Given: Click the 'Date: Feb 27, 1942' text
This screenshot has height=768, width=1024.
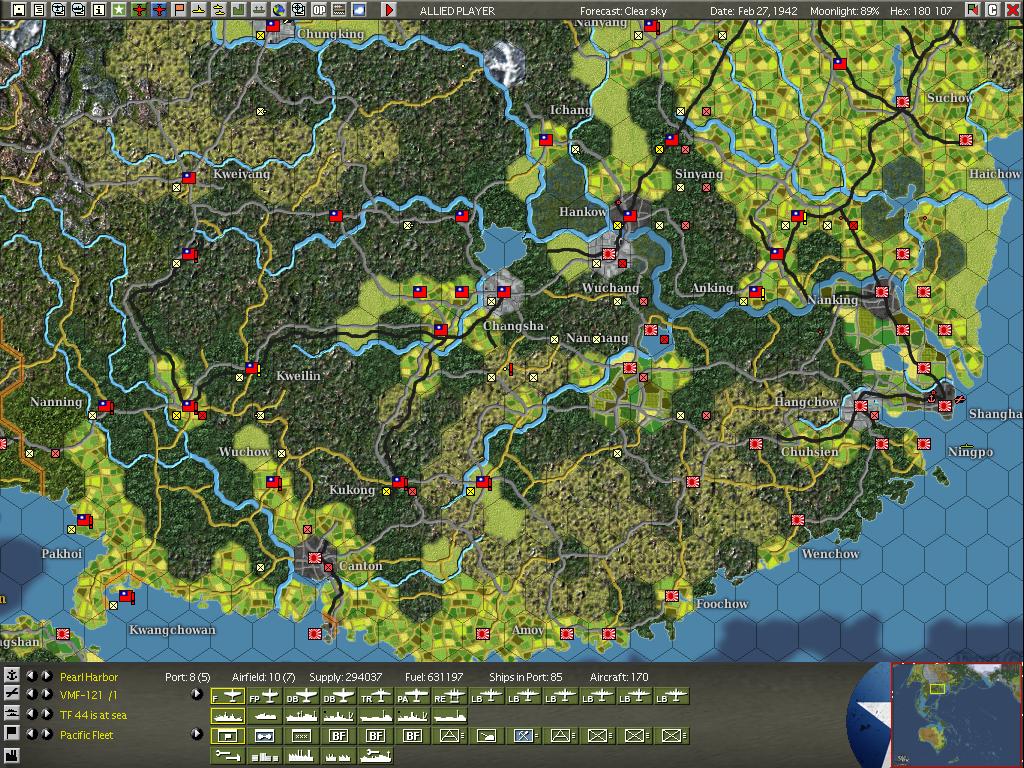Looking at the screenshot, I should (753, 11).
